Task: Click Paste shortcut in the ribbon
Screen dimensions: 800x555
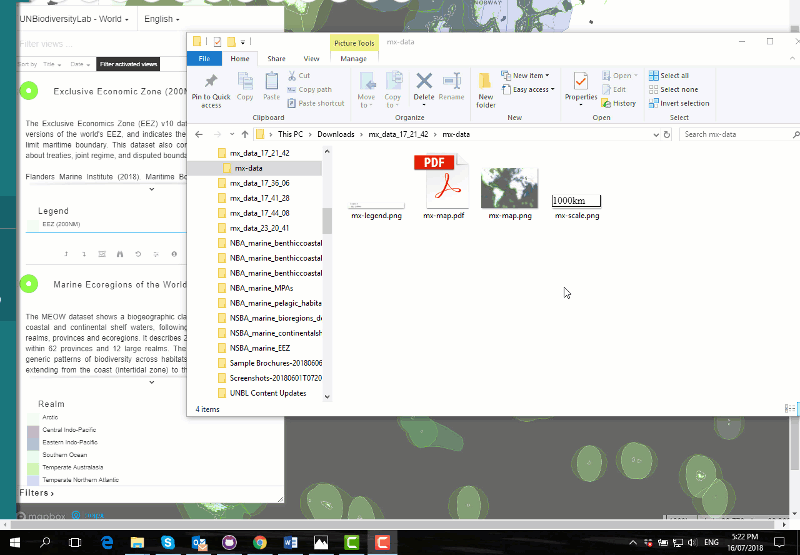Action: pyautogui.click(x=316, y=103)
